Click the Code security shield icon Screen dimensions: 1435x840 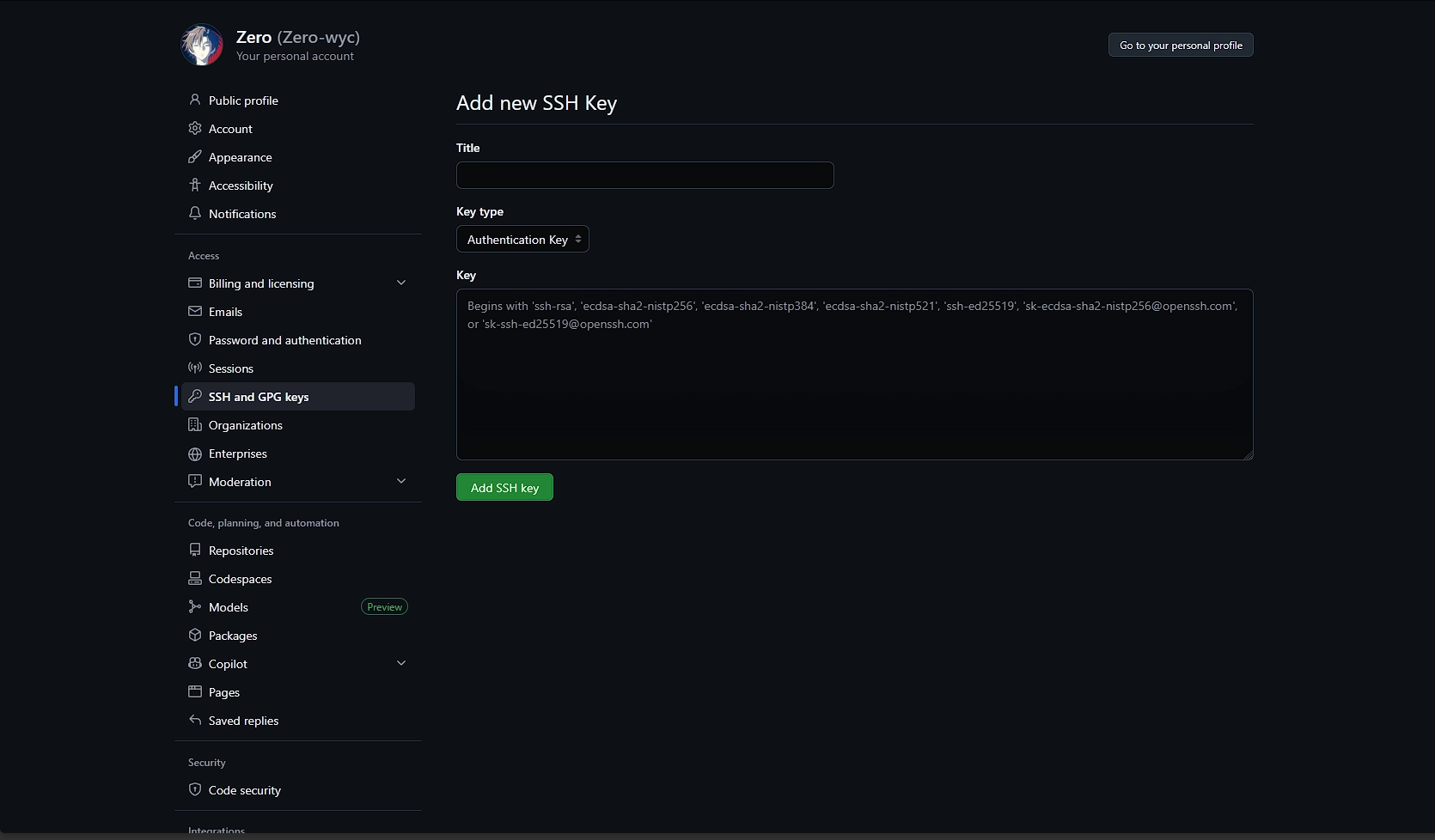tap(195, 790)
